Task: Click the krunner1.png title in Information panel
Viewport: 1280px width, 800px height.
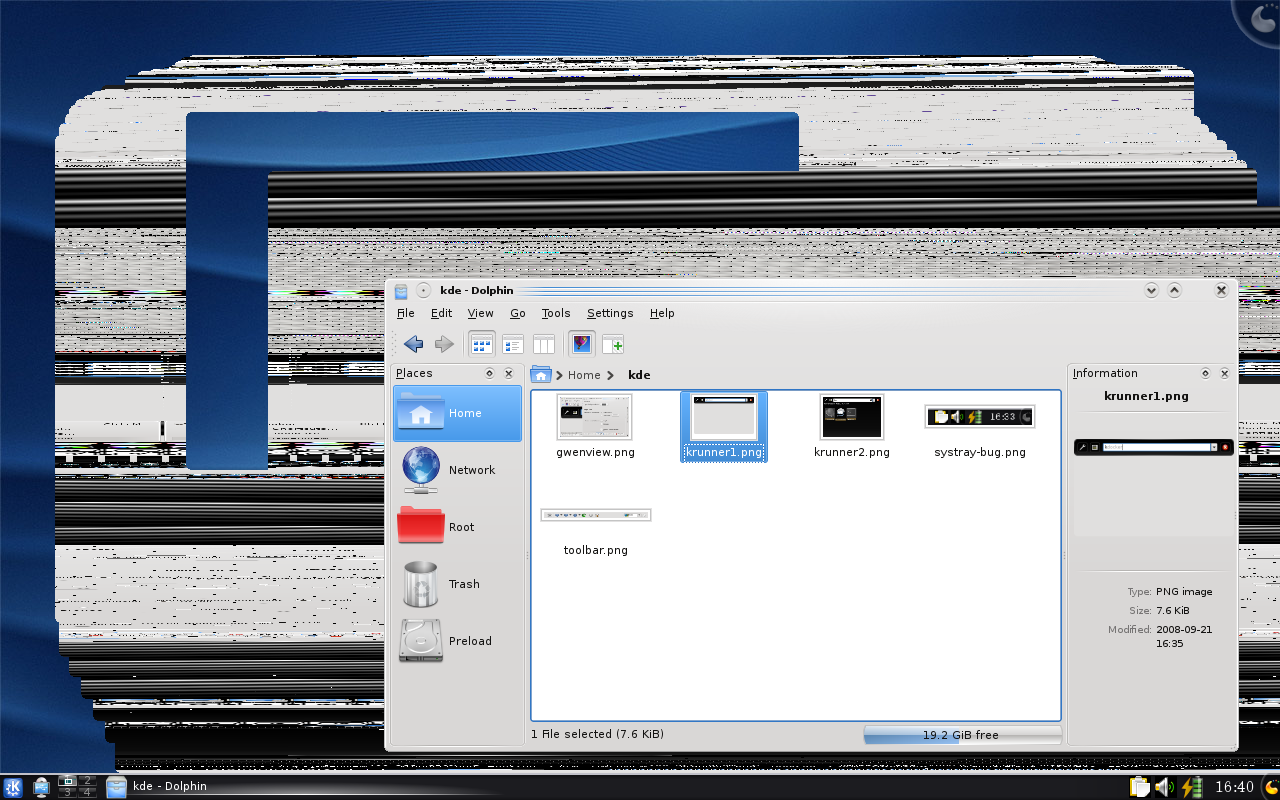Action: [1146, 396]
